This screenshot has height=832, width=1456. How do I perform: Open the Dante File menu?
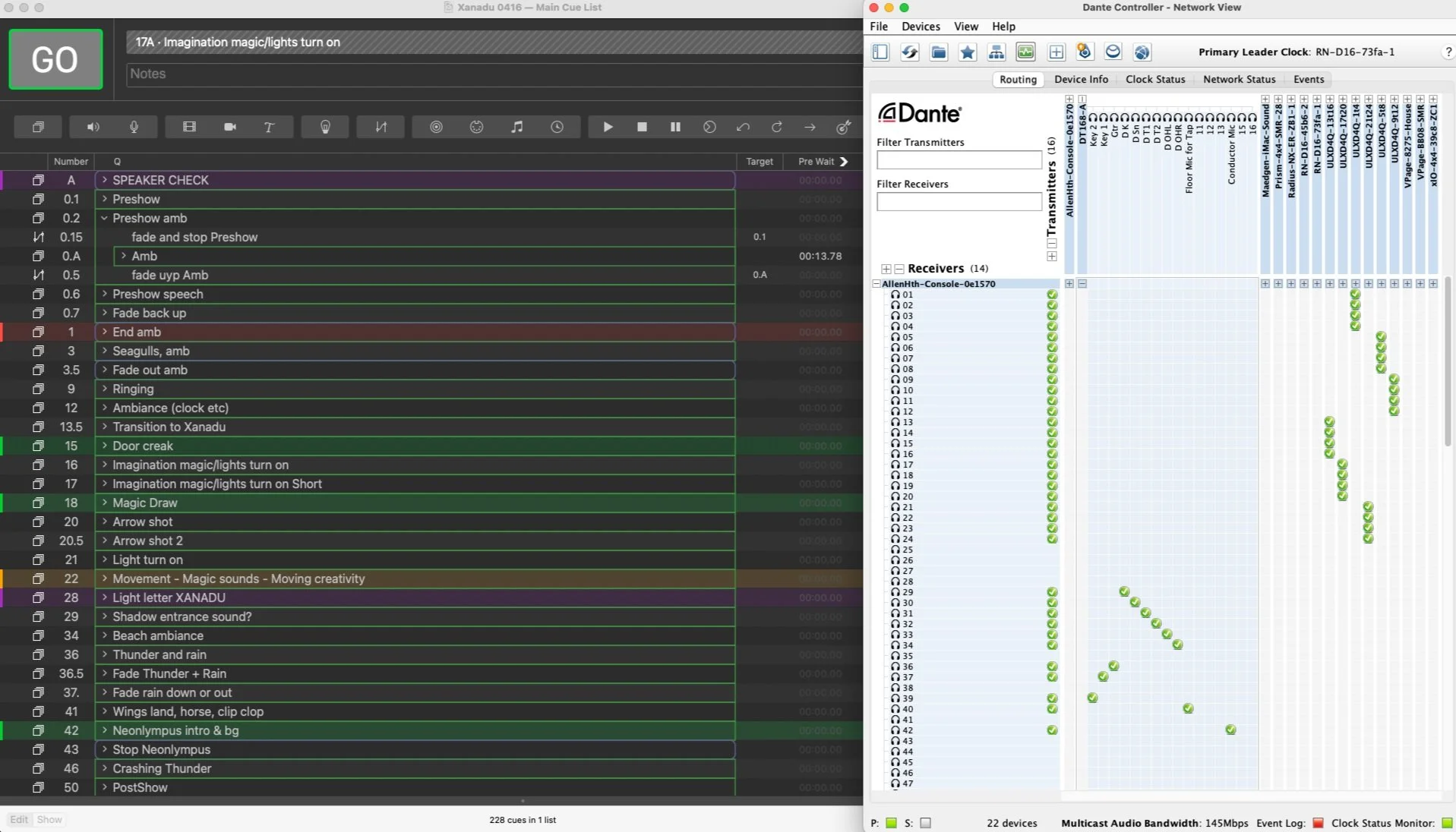879,26
